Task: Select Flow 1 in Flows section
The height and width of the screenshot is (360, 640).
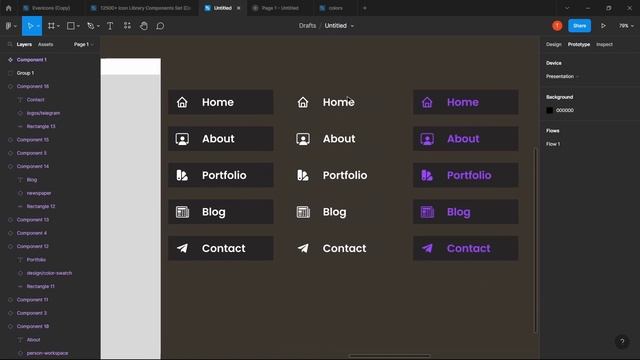Action: 553,144
